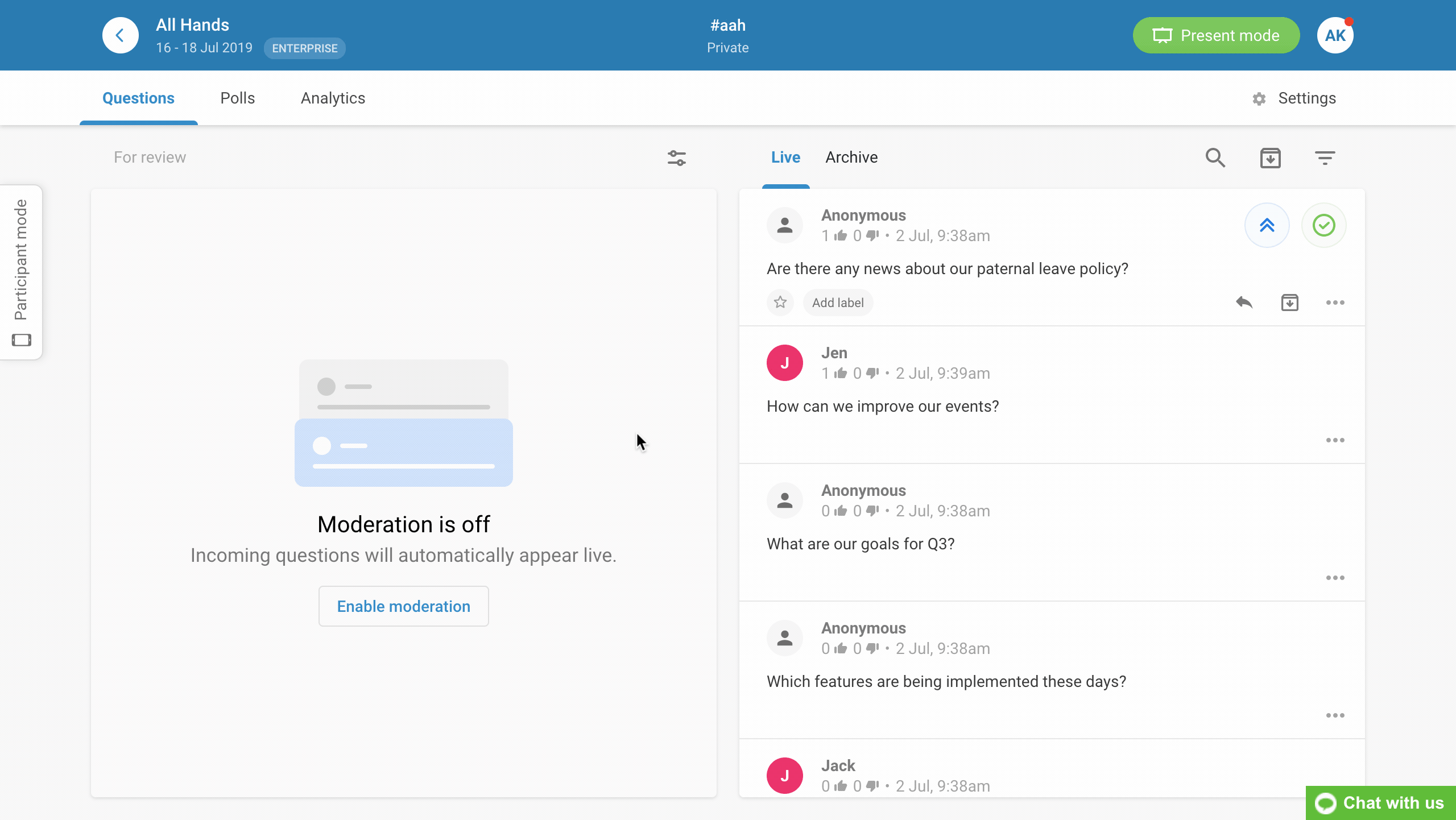Screen dimensions: 1456x820
Task: Open more options for paternal leave question
Action: [1335, 303]
